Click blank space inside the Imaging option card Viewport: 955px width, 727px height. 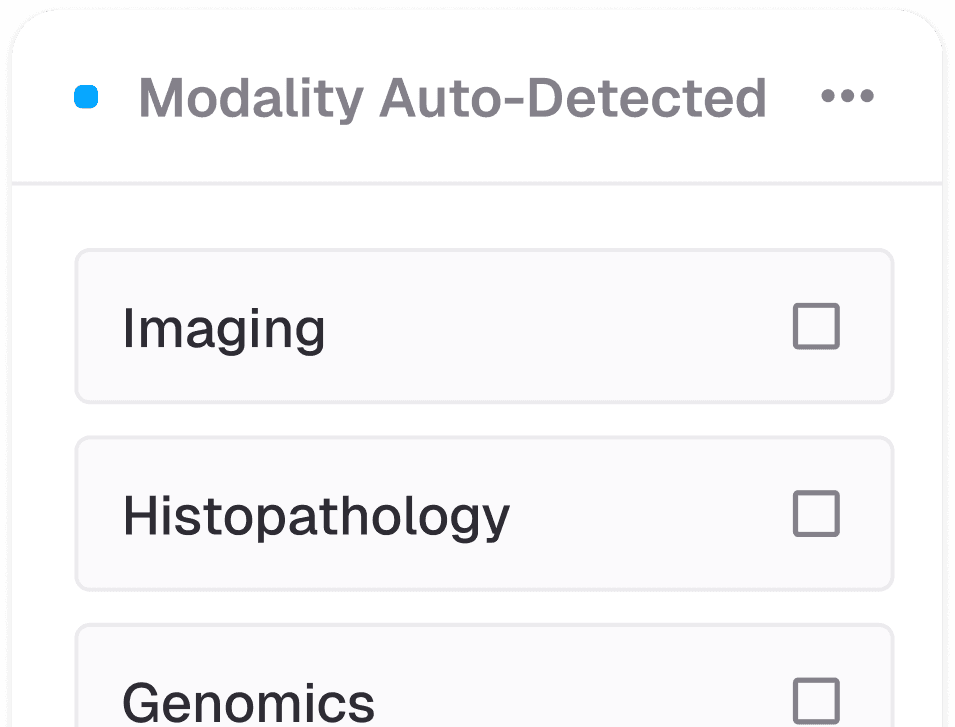coord(560,328)
